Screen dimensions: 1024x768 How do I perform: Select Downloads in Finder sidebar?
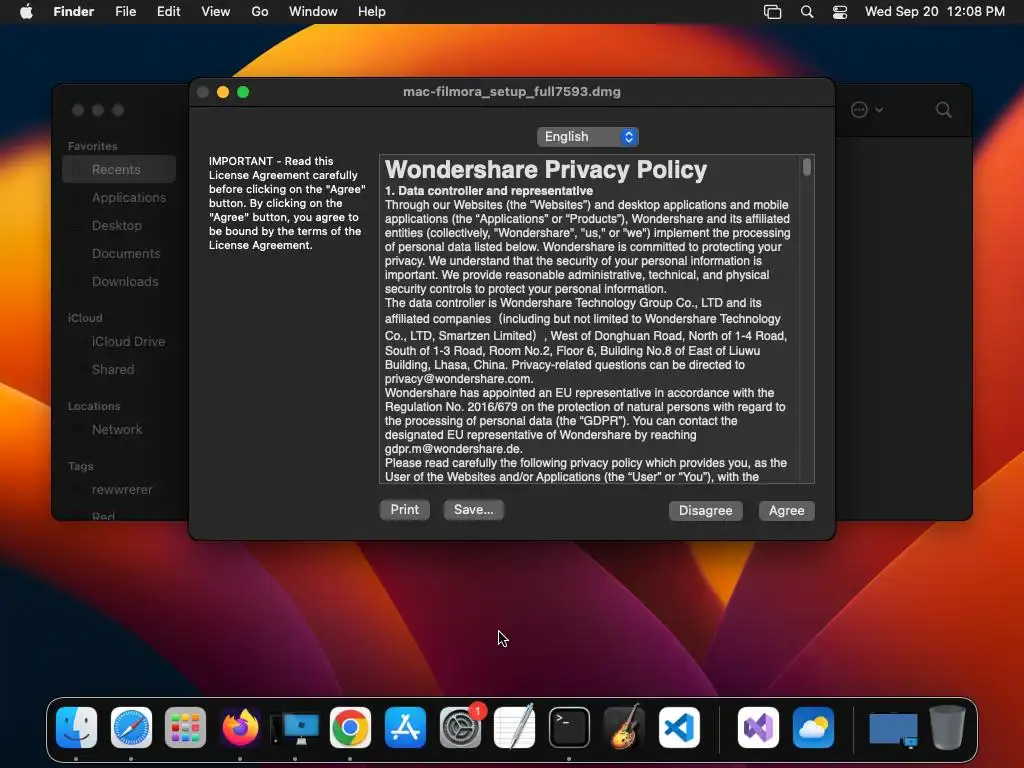(x=119, y=281)
